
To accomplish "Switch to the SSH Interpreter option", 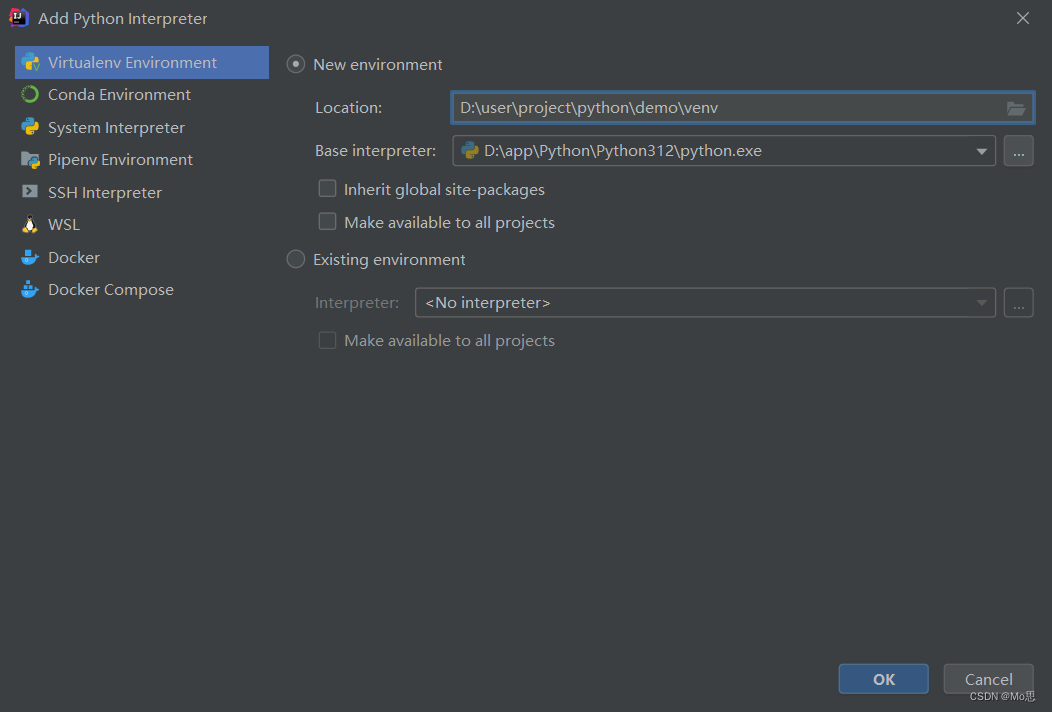I will pos(104,192).
